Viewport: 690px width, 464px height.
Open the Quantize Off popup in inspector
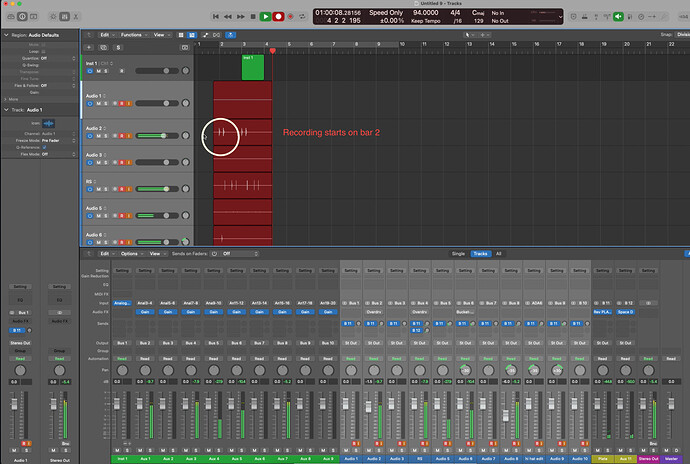(x=58, y=58)
